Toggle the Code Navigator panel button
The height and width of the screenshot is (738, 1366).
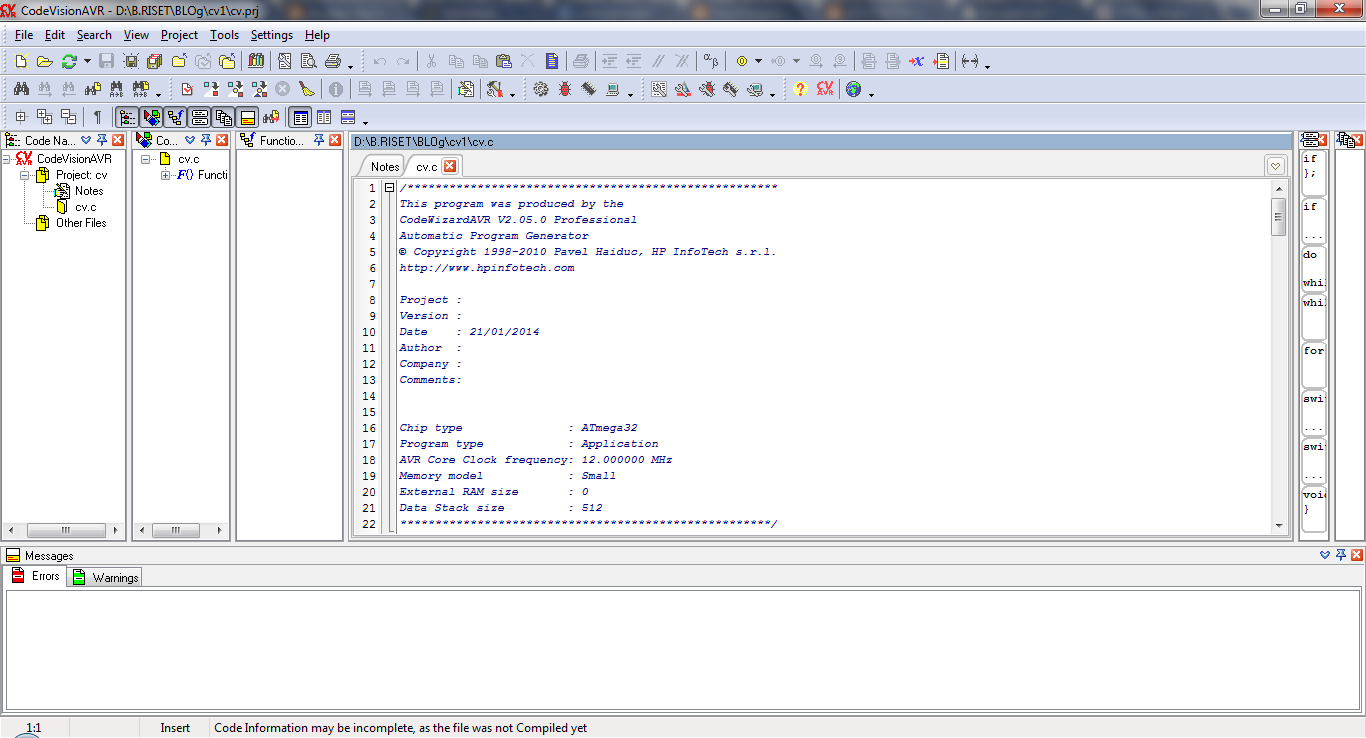(x=127, y=116)
